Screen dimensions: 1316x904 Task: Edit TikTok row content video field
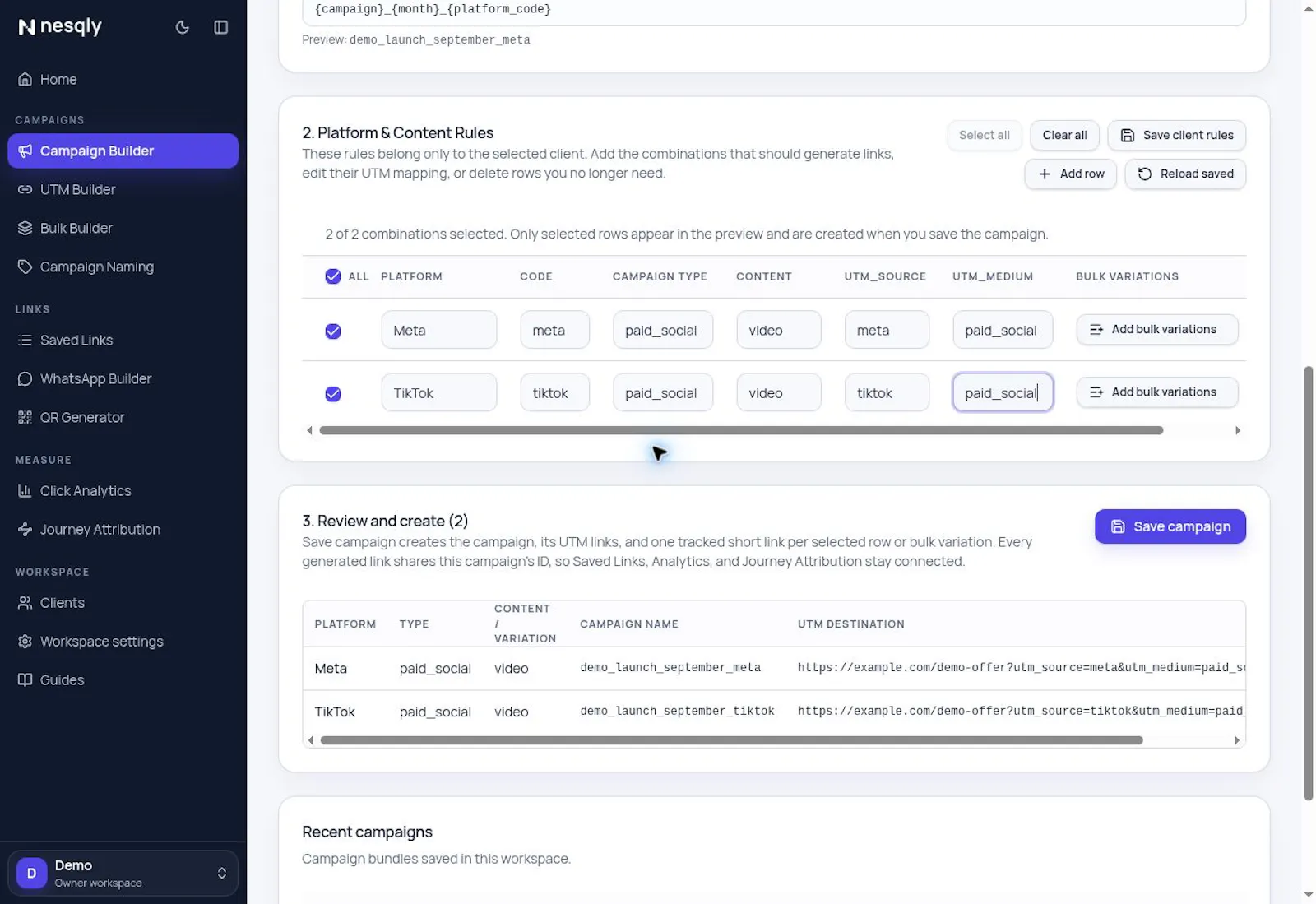click(x=778, y=392)
